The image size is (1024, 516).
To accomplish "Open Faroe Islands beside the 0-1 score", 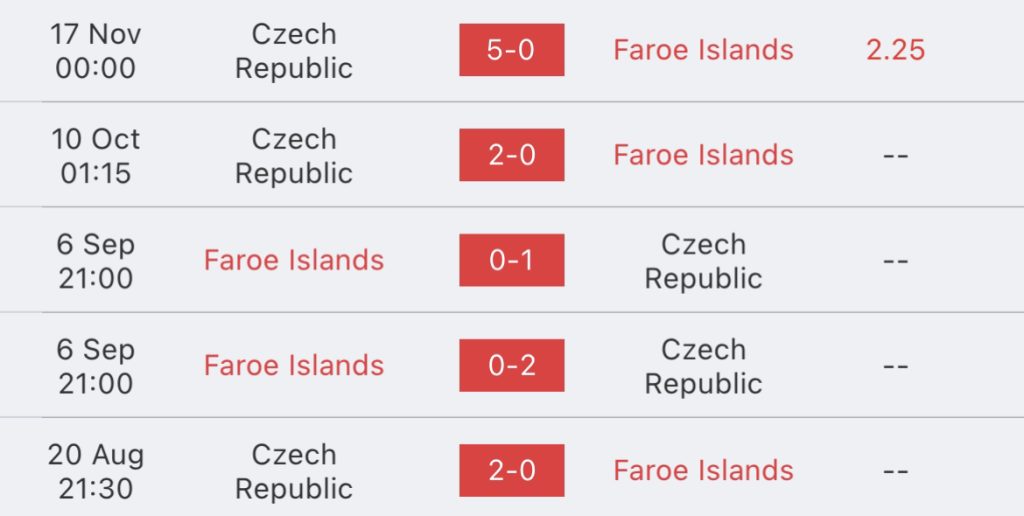I will click(x=294, y=260).
